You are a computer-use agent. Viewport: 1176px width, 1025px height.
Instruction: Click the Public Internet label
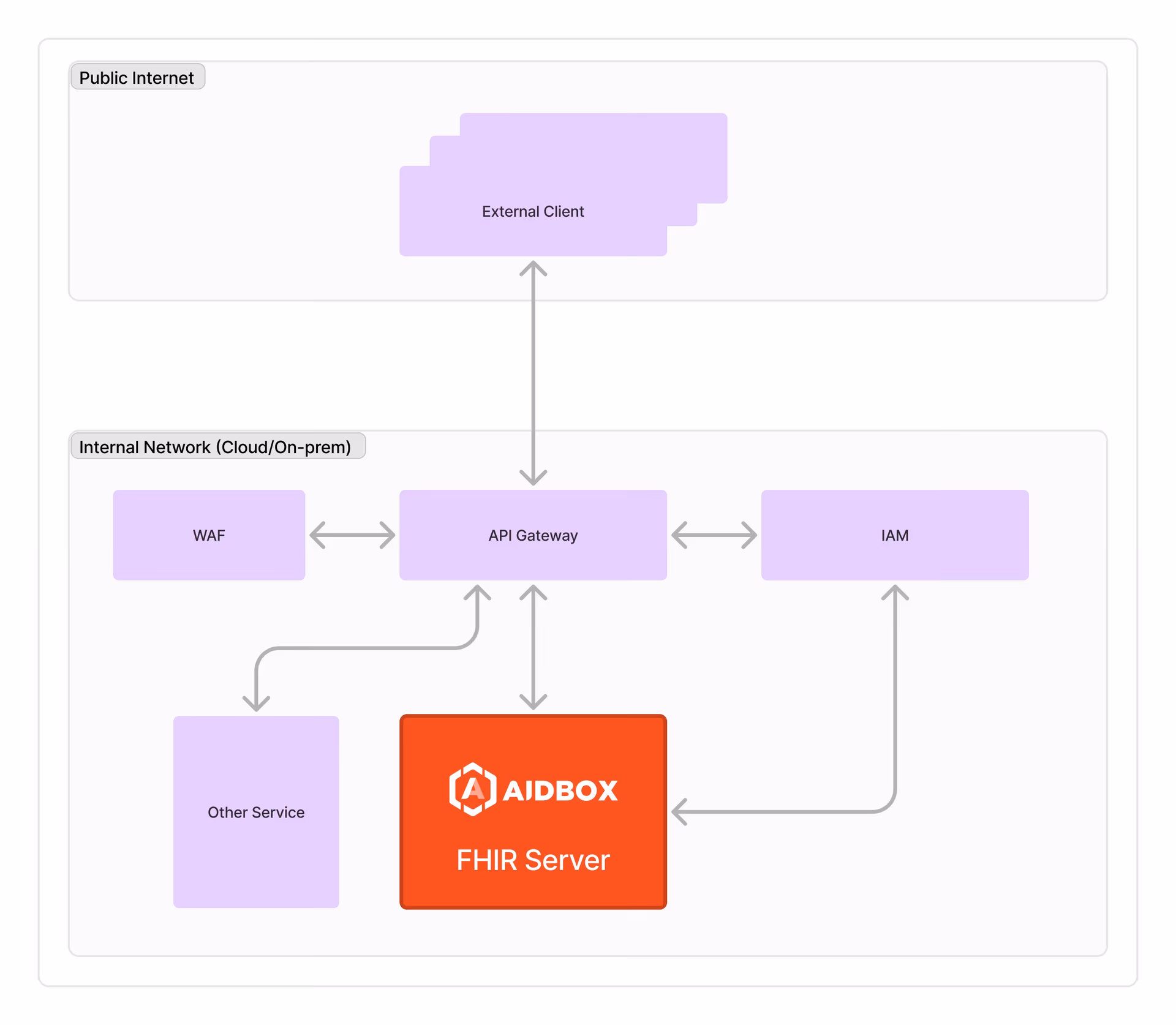pyautogui.click(x=137, y=78)
